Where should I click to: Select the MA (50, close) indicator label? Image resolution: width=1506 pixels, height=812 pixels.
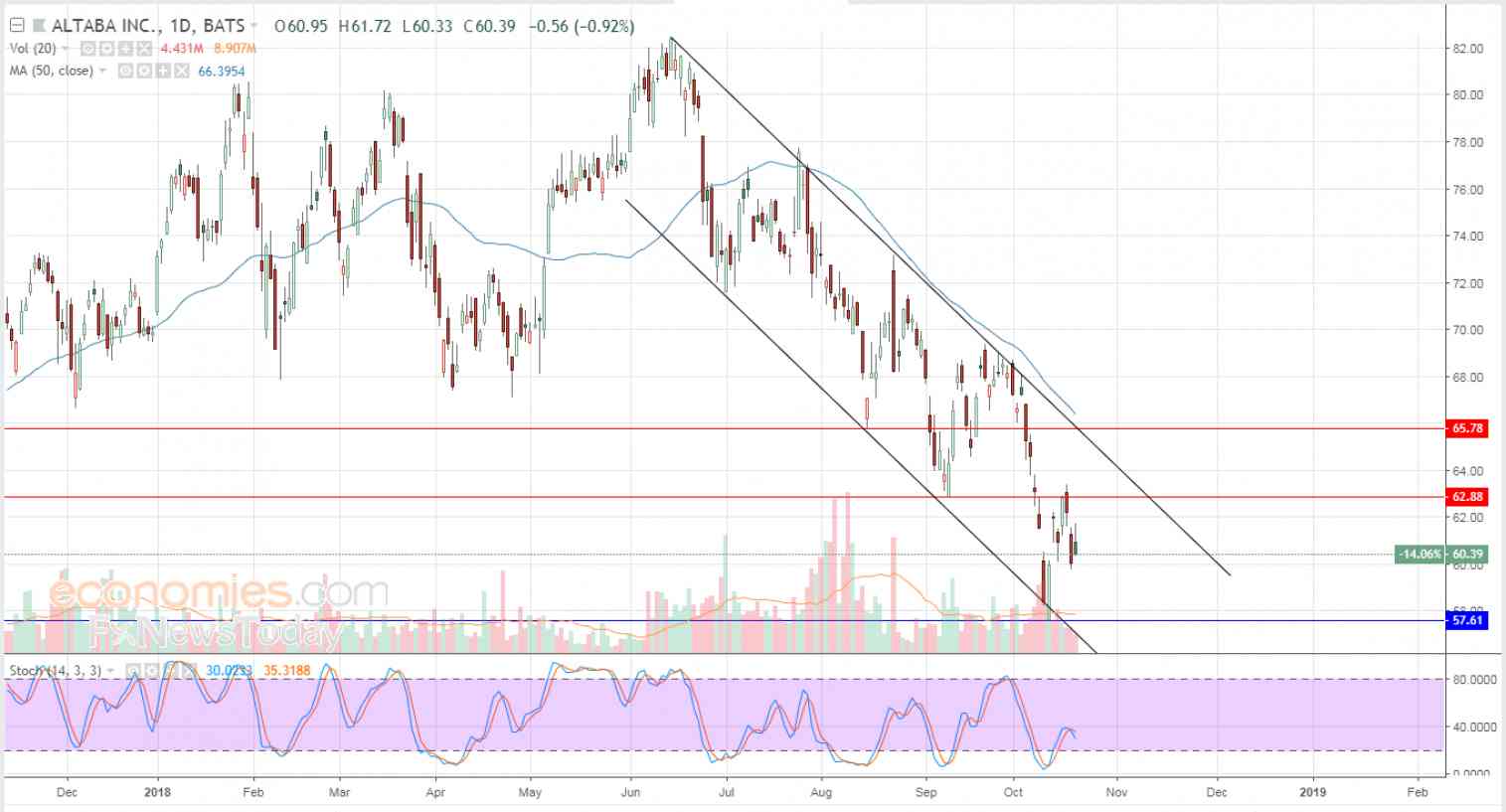pyautogui.click(x=51, y=71)
